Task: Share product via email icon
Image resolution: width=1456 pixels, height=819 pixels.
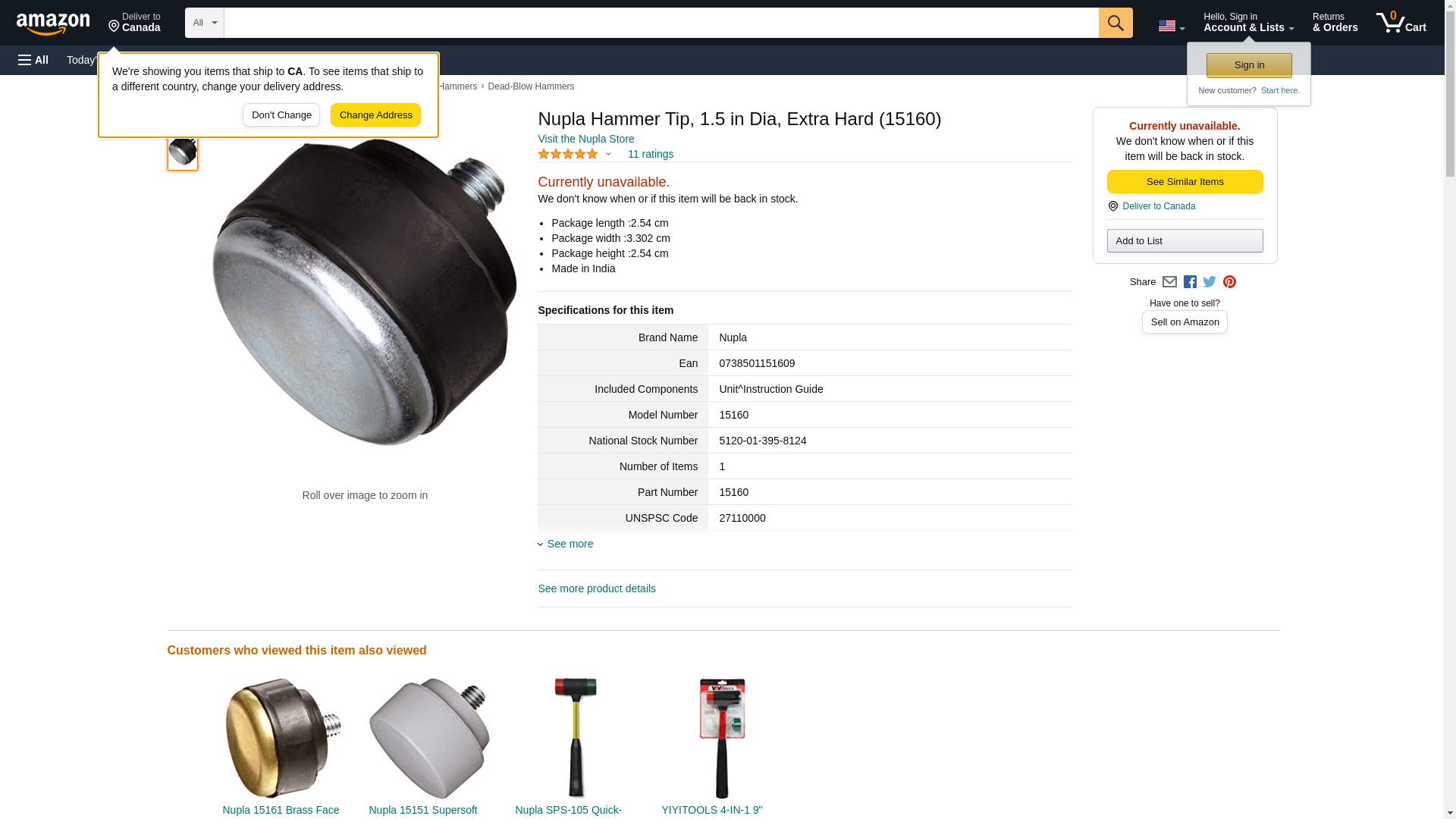Action: 1169,282
